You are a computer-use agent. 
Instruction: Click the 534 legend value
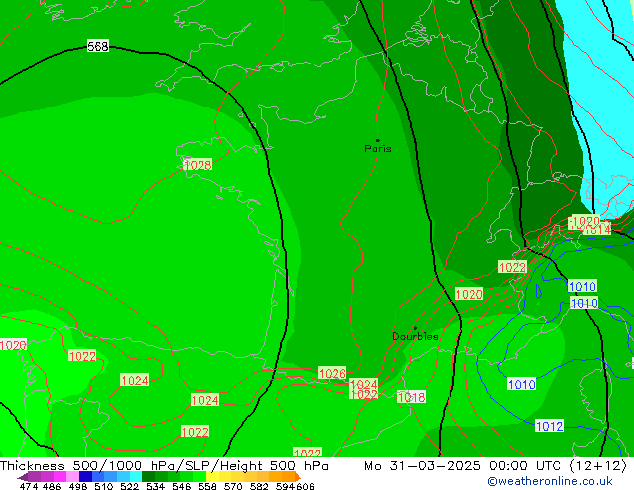155,486
